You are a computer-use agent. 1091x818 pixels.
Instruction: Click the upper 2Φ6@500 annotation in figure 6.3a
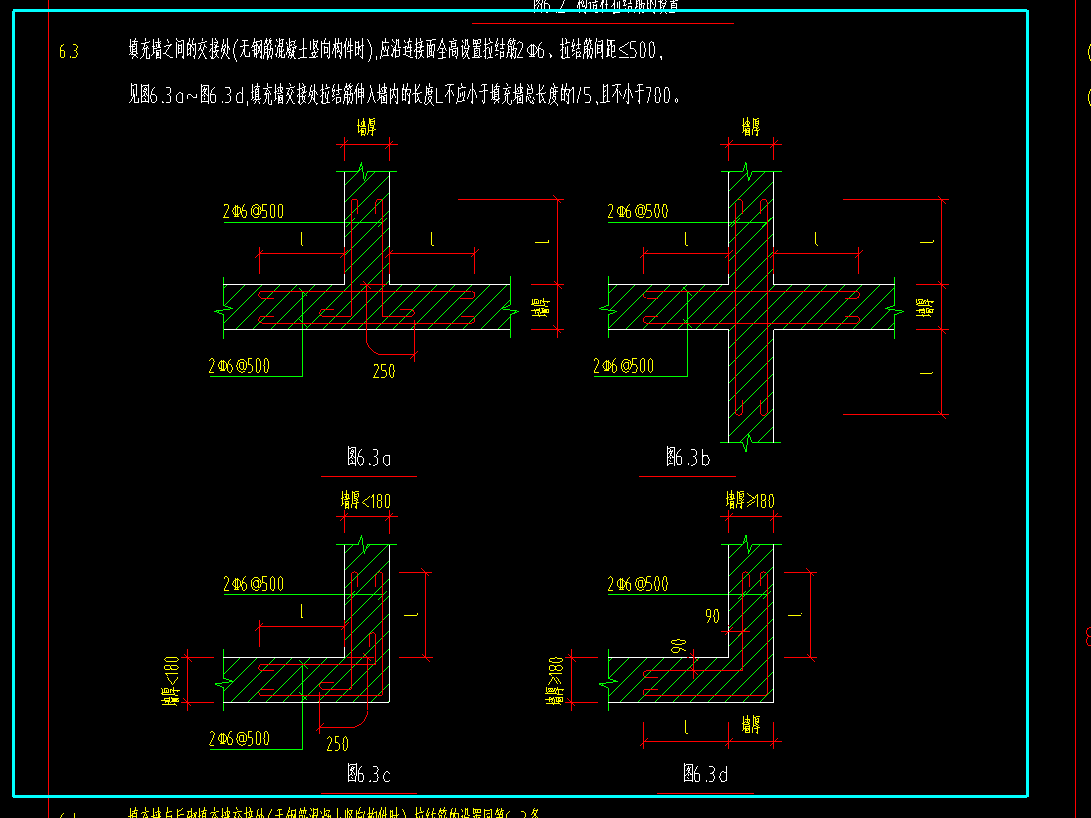pos(253,211)
